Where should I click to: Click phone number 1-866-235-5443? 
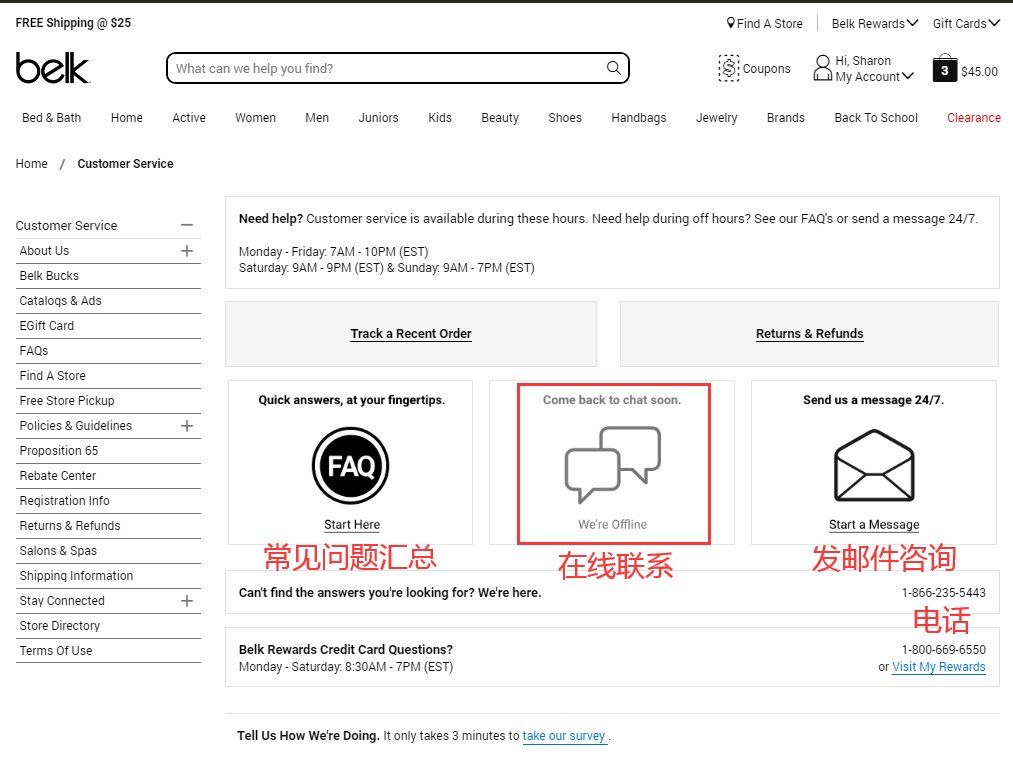click(944, 592)
